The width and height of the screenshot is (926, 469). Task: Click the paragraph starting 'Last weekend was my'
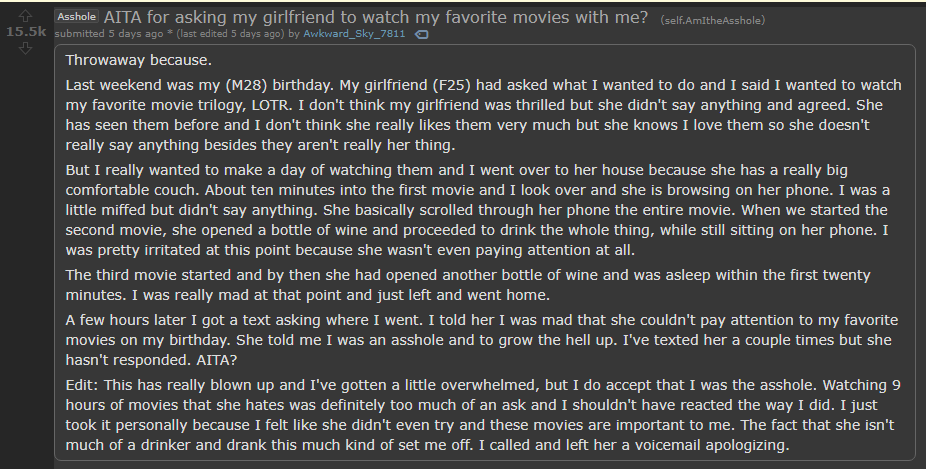point(483,115)
